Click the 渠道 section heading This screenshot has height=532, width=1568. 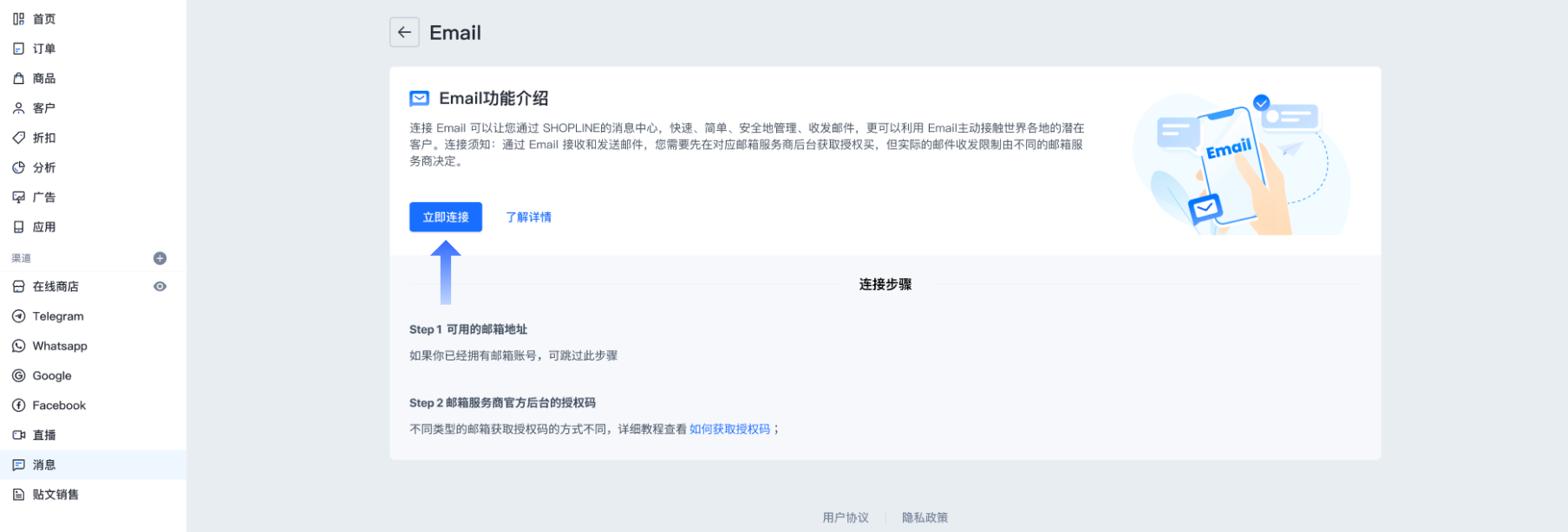click(x=22, y=258)
